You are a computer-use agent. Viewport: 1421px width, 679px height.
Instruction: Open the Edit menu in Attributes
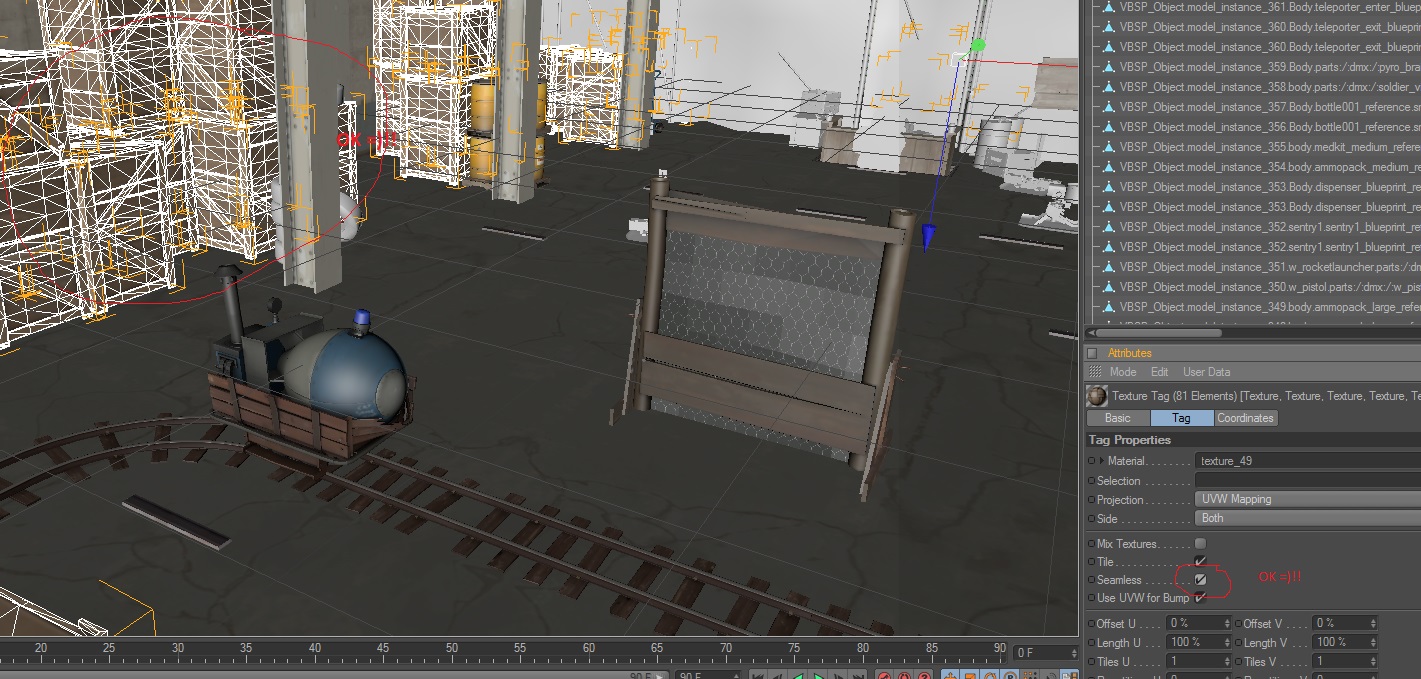point(1159,372)
